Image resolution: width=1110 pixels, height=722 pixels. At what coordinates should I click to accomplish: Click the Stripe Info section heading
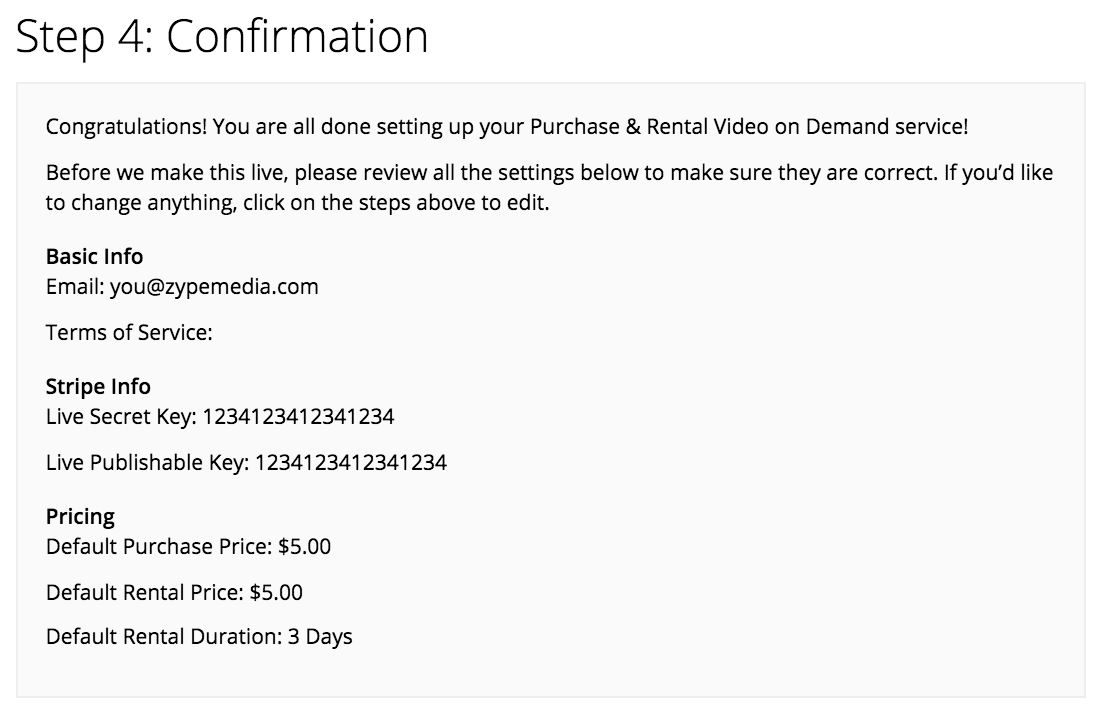(98, 386)
